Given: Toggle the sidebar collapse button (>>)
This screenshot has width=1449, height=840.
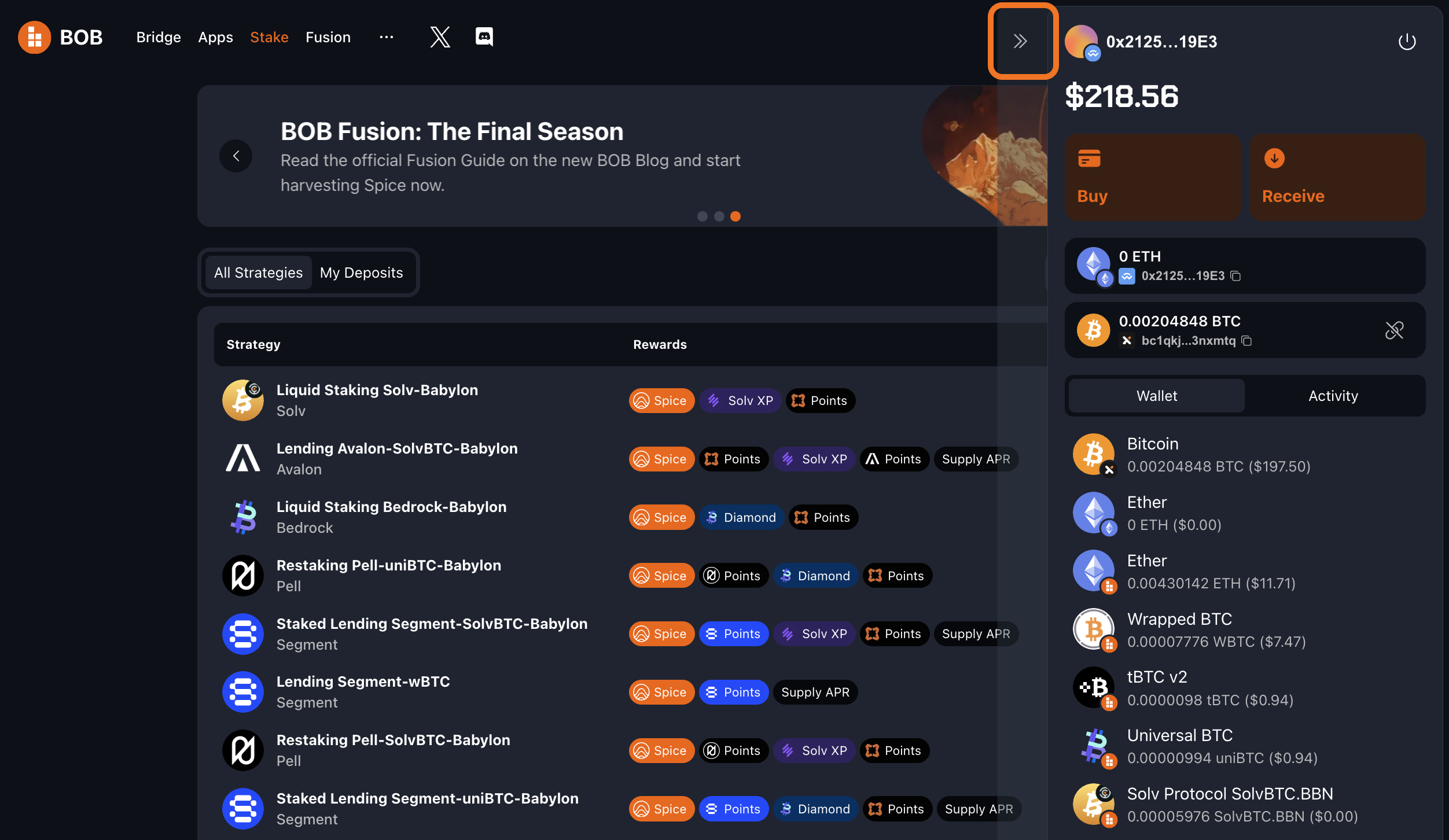Looking at the screenshot, I should (1019, 41).
